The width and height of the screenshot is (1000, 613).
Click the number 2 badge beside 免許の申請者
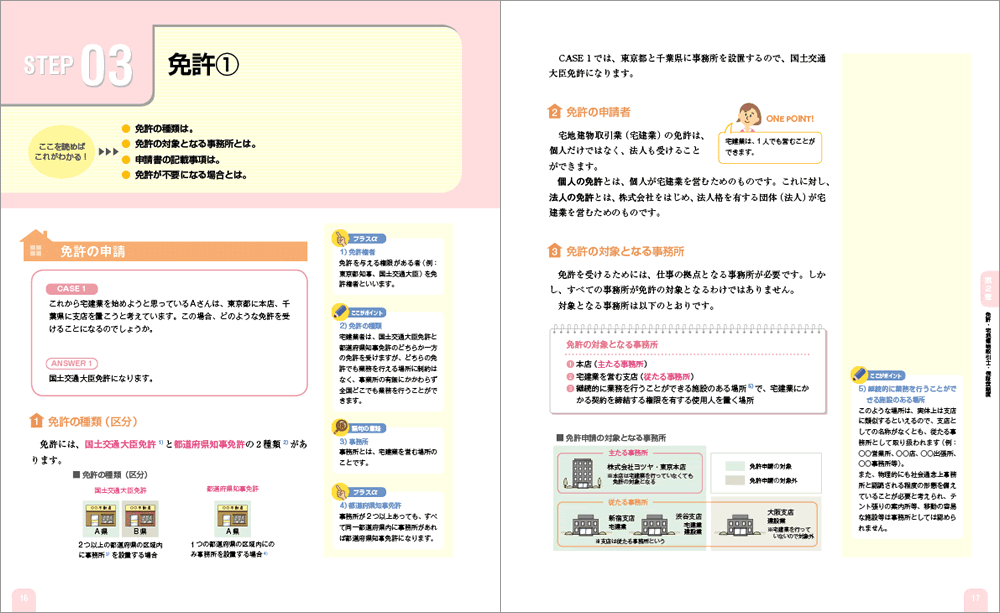point(555,112)
